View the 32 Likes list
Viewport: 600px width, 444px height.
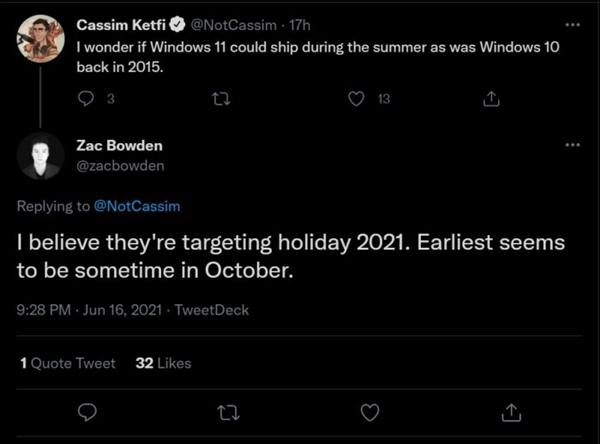163,363
